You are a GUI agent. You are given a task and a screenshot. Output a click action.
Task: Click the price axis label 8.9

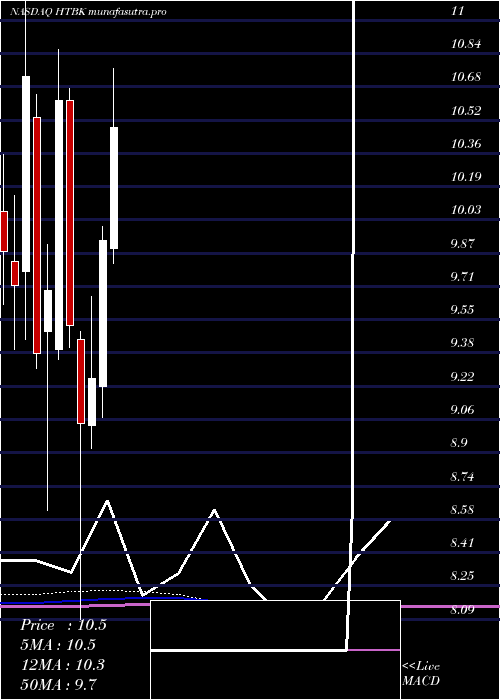pos(459,443)
